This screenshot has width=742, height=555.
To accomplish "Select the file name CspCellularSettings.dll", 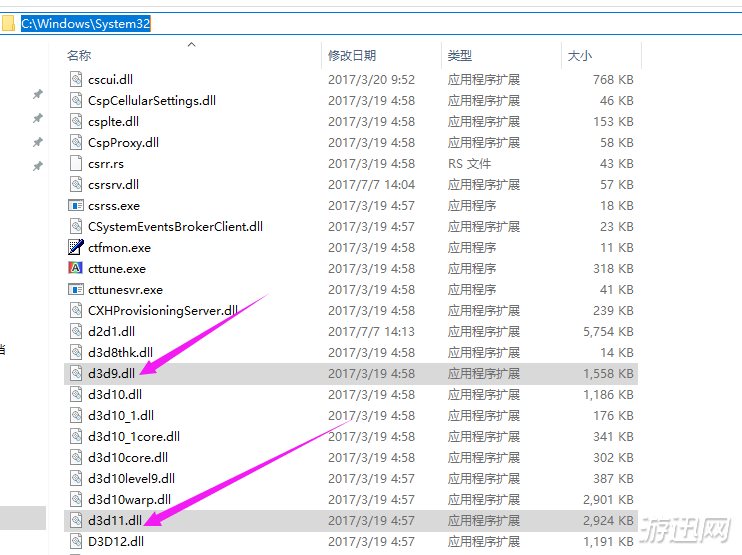I will click(152, 100).
